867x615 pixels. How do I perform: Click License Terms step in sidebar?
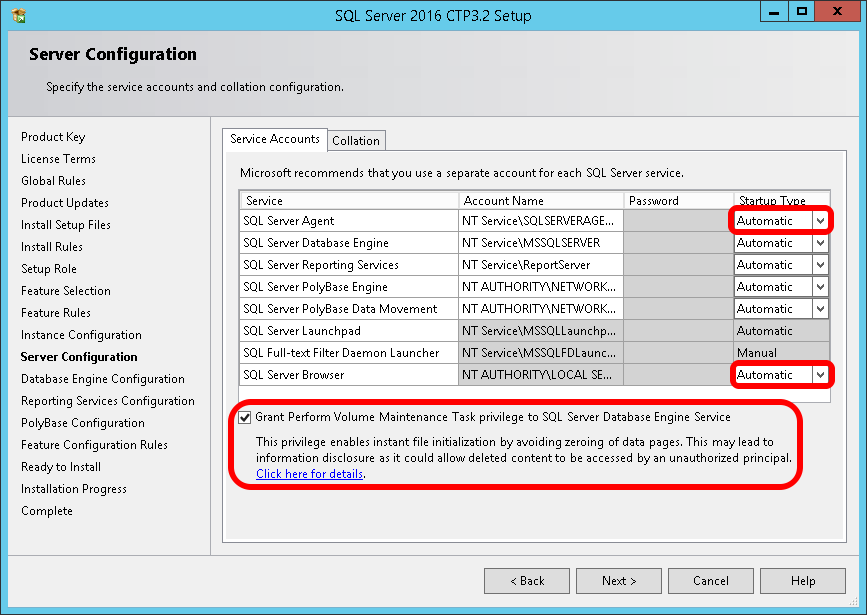coord(58,159)
